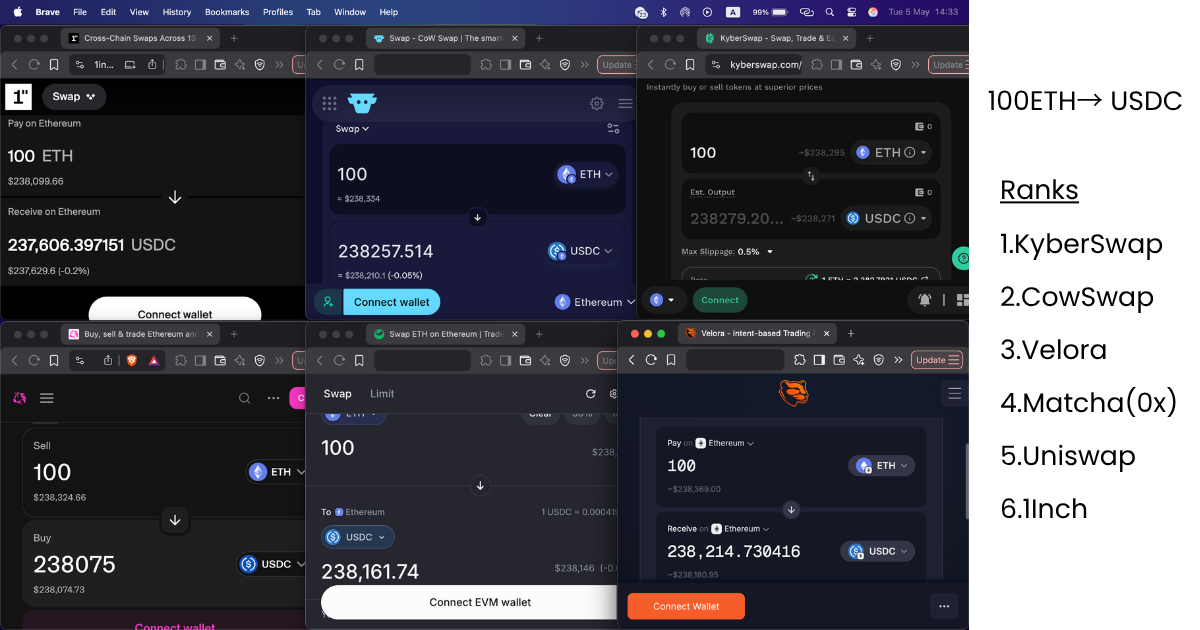The width and height of the screenshot is (1200, 630).
Task: Open Uniswap hamburger menu
Action: coord(46,398)
